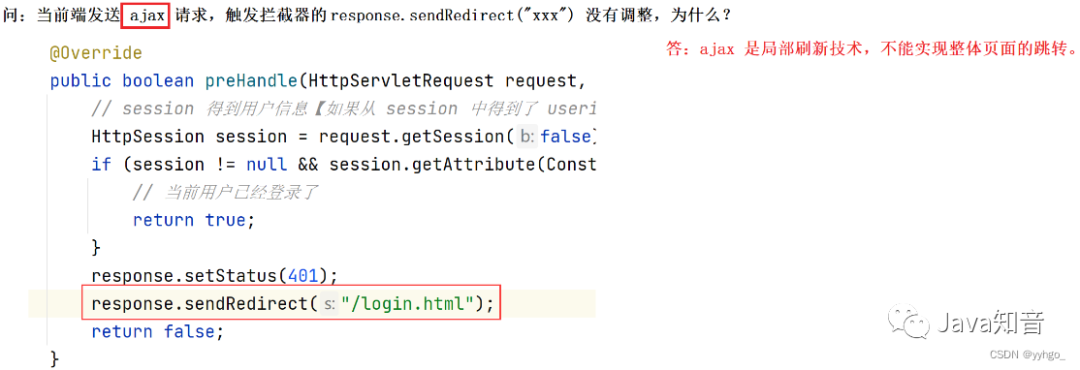Click the CSDN @yyhgo_ attribution
This screenshot has width=1080, height=370.
tap(1028, 354)
